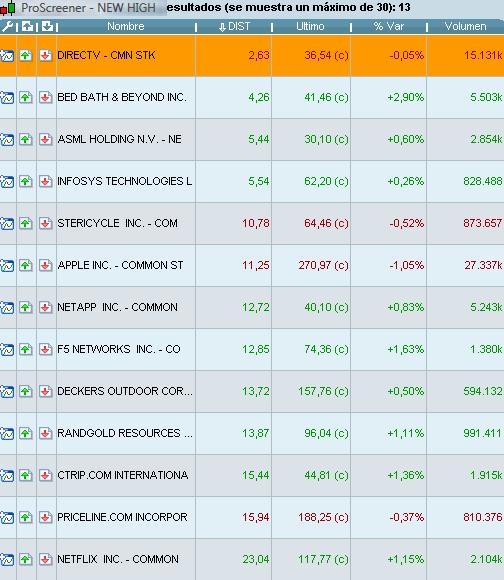This screenshot has height=580, width=504.
Task: Click red down arrow on DIRECTV row
Action: point(45,55)
